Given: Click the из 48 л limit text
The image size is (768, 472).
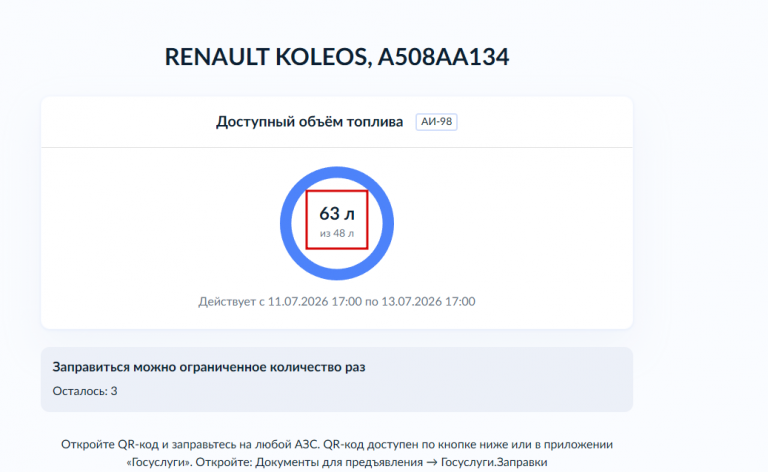Looking at the screenshot, I should (x=337, y=234).
